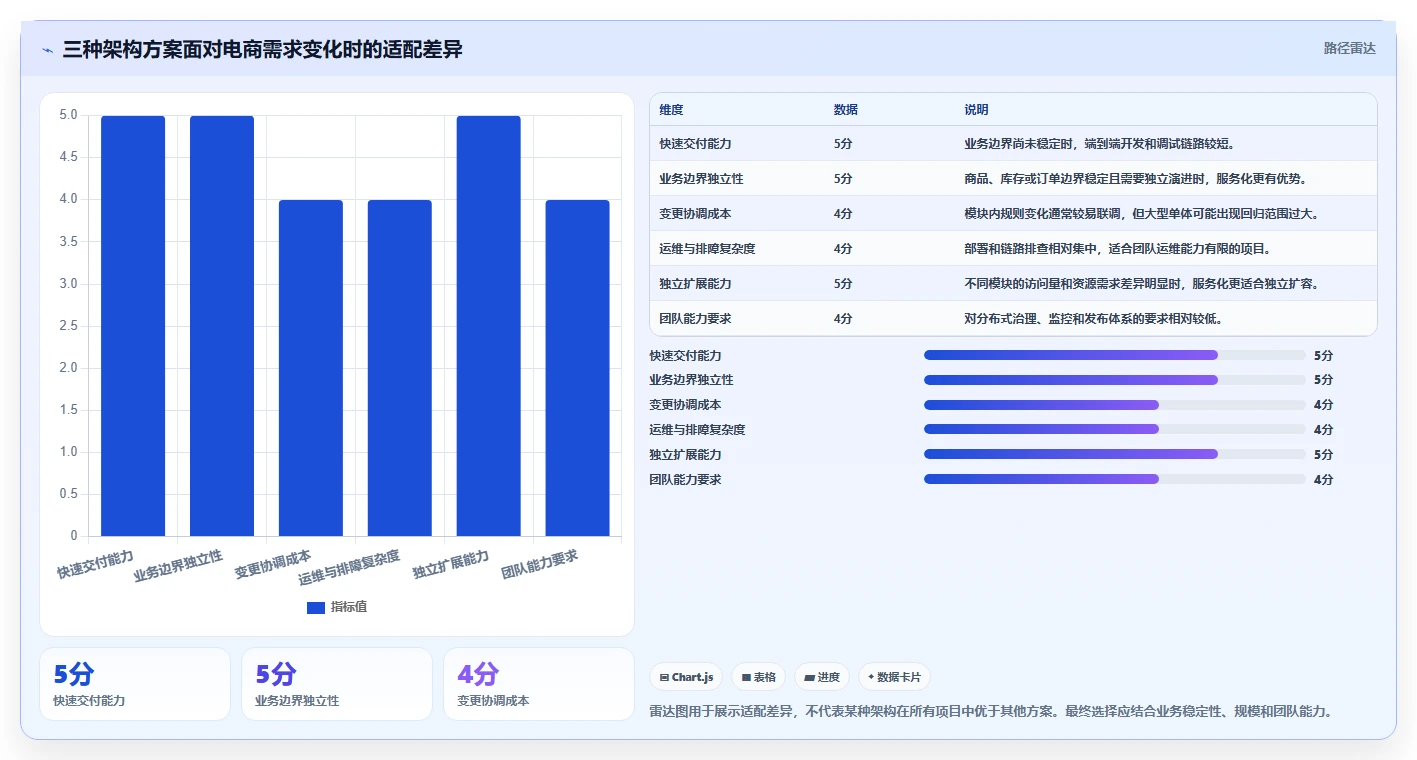1417x760 pixels.
Task: Click the icon left of the page title
Action: (x=48, y=50)
